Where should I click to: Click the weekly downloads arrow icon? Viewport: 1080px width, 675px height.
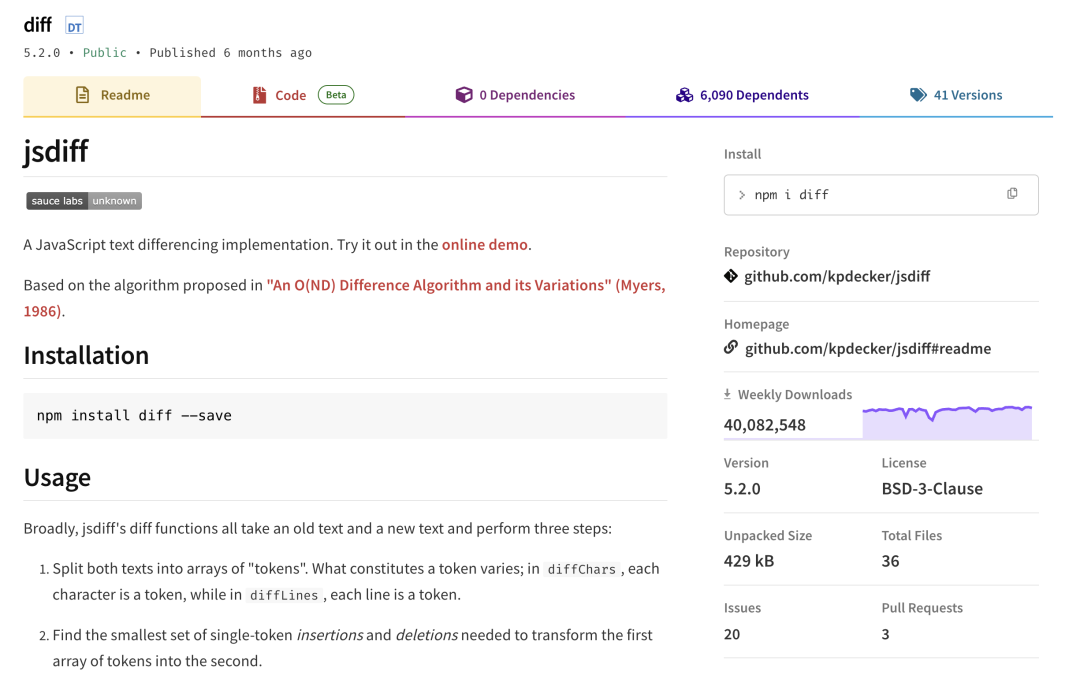pyautogui.click(x=727, y=394)
